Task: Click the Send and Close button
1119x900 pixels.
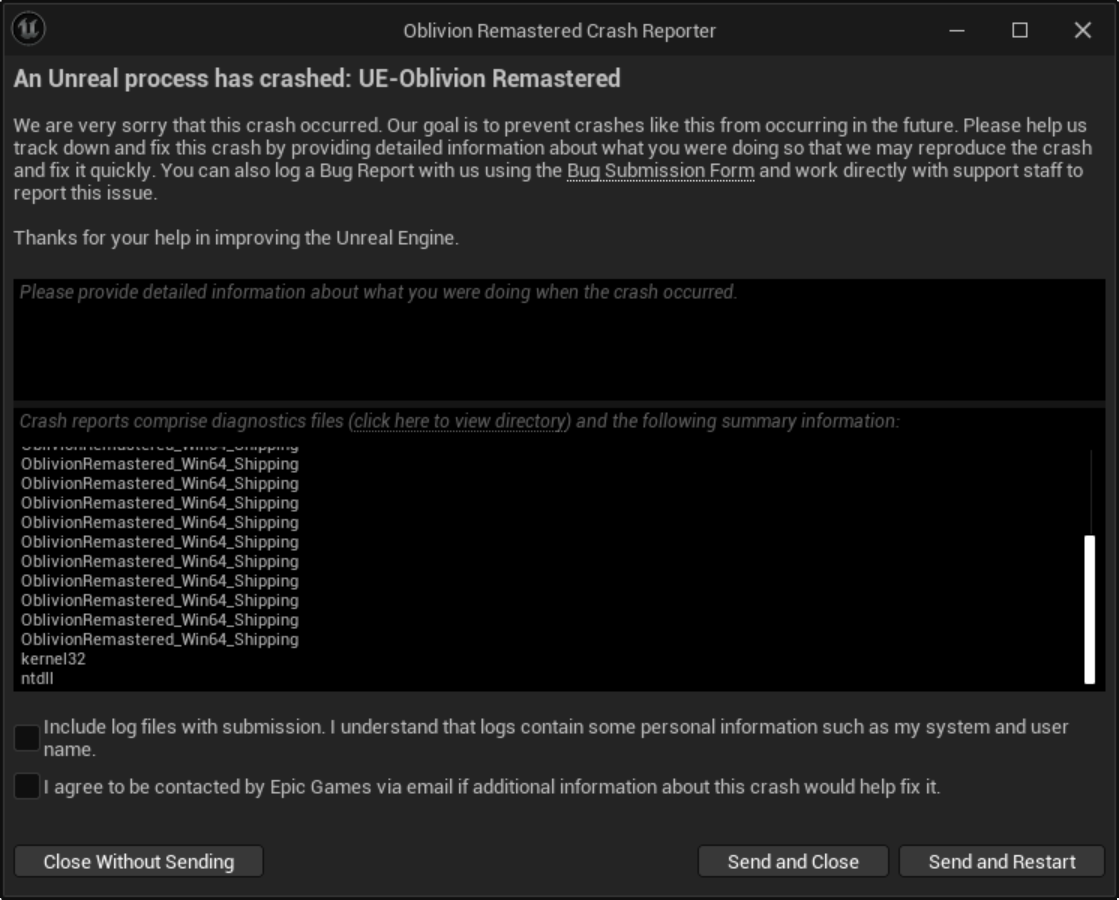Action: pos(793,861)
